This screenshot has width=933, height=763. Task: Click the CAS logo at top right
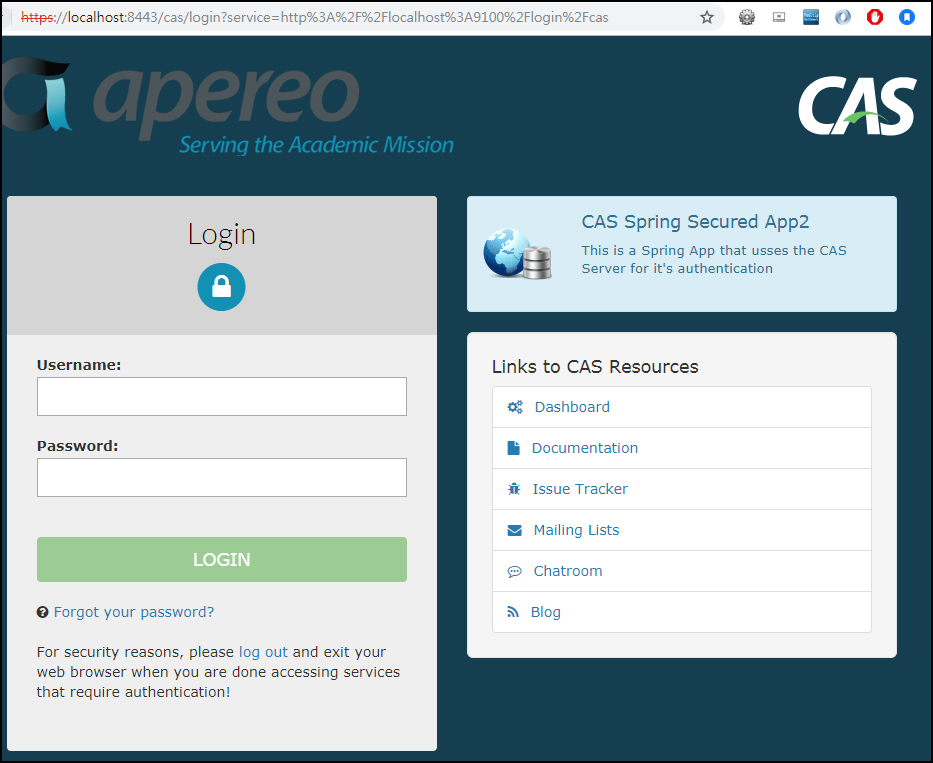(x=857, y=106)
